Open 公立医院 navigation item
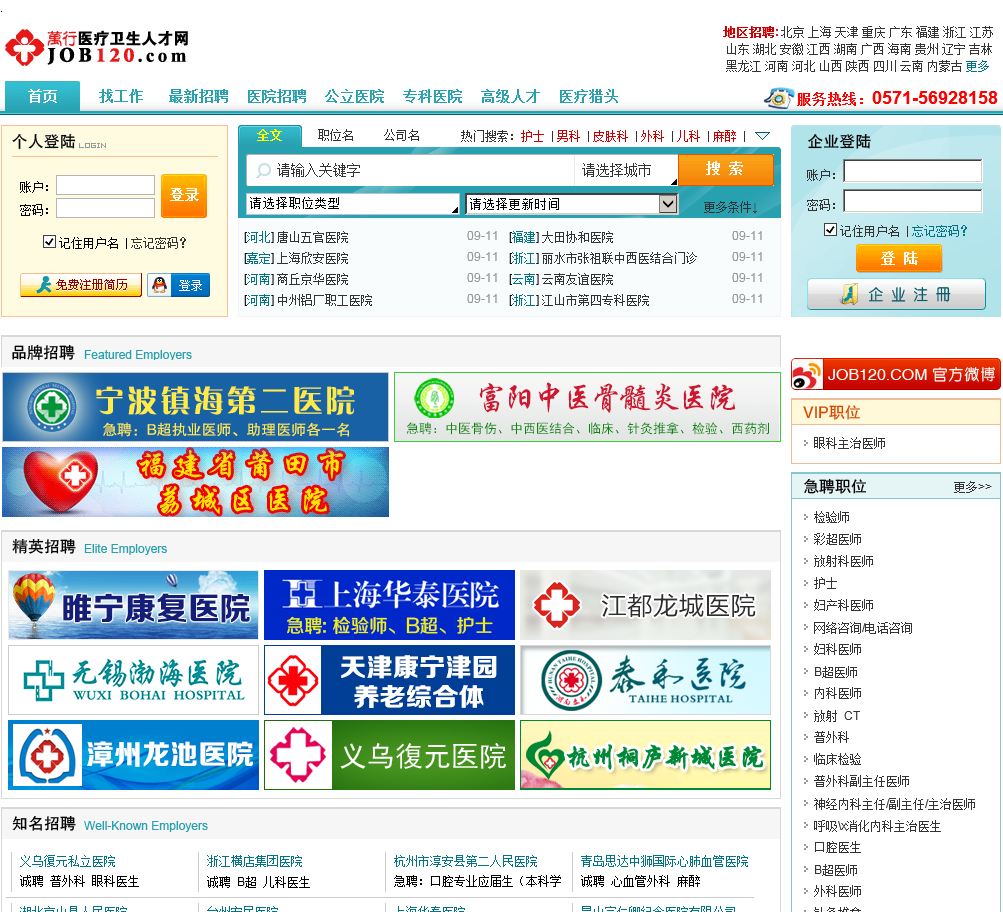 (x=354, y=97)
